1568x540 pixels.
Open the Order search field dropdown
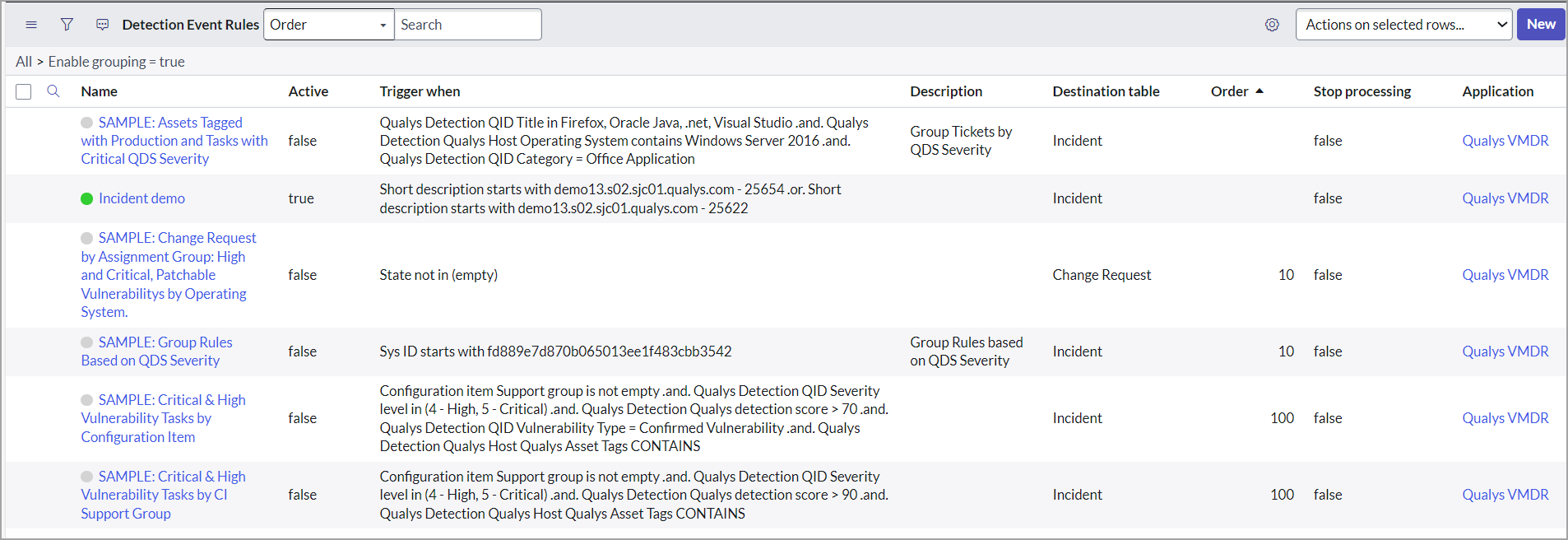329,25
